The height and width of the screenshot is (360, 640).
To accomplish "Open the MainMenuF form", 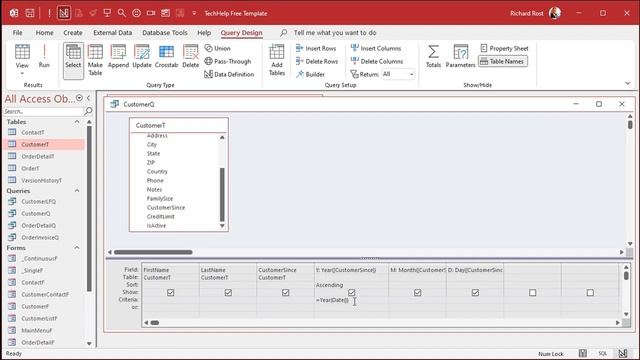I will tap(37, 330).
